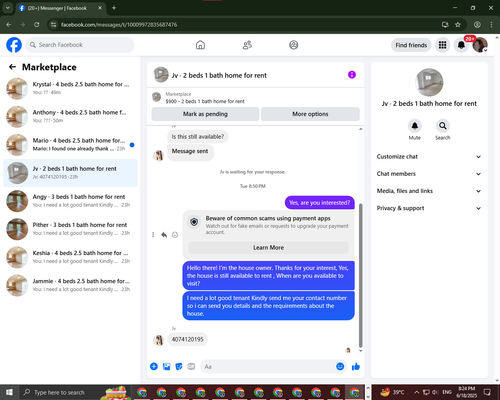Open the emoji picker in message field
Image resolution: width=500 pixels, height=400 pixels.
tap(340, 367)
